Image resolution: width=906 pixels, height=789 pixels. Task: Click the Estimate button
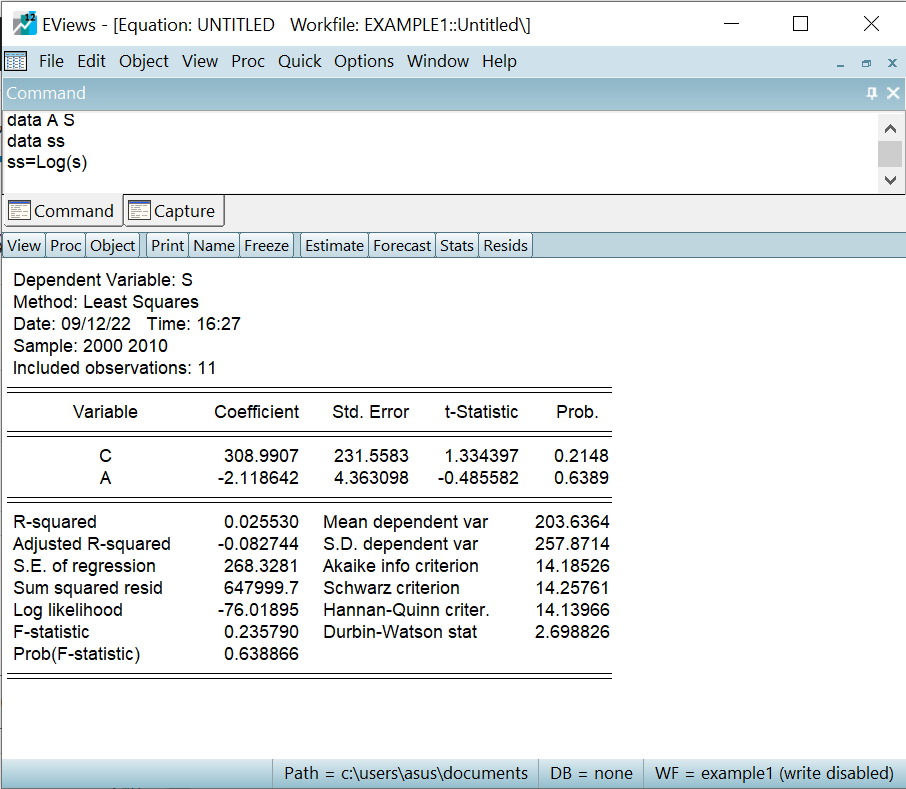[x=334, y=245]
